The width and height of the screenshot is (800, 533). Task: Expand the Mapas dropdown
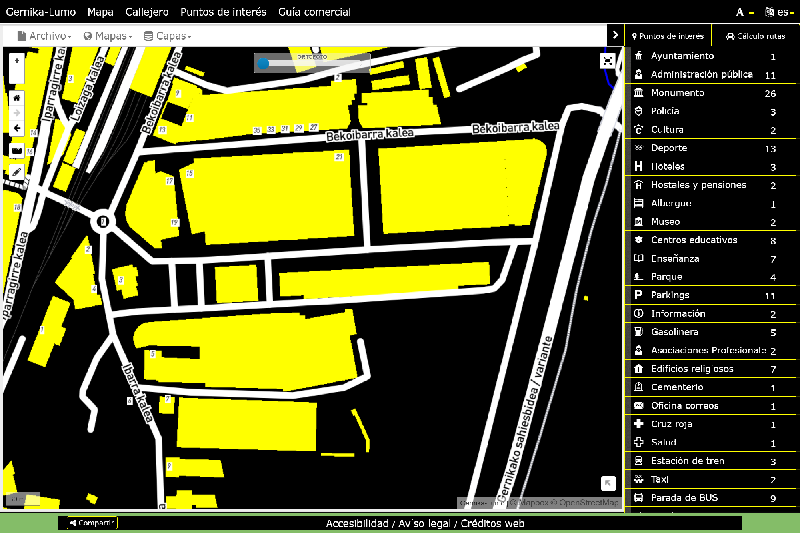108,36
